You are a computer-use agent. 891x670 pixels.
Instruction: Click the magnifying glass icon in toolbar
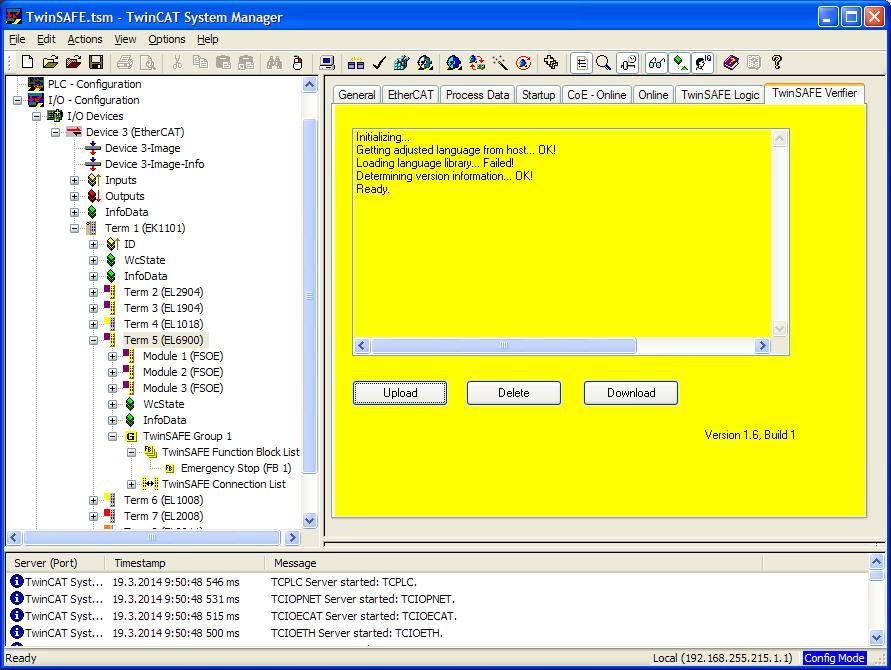pos(603,63)
